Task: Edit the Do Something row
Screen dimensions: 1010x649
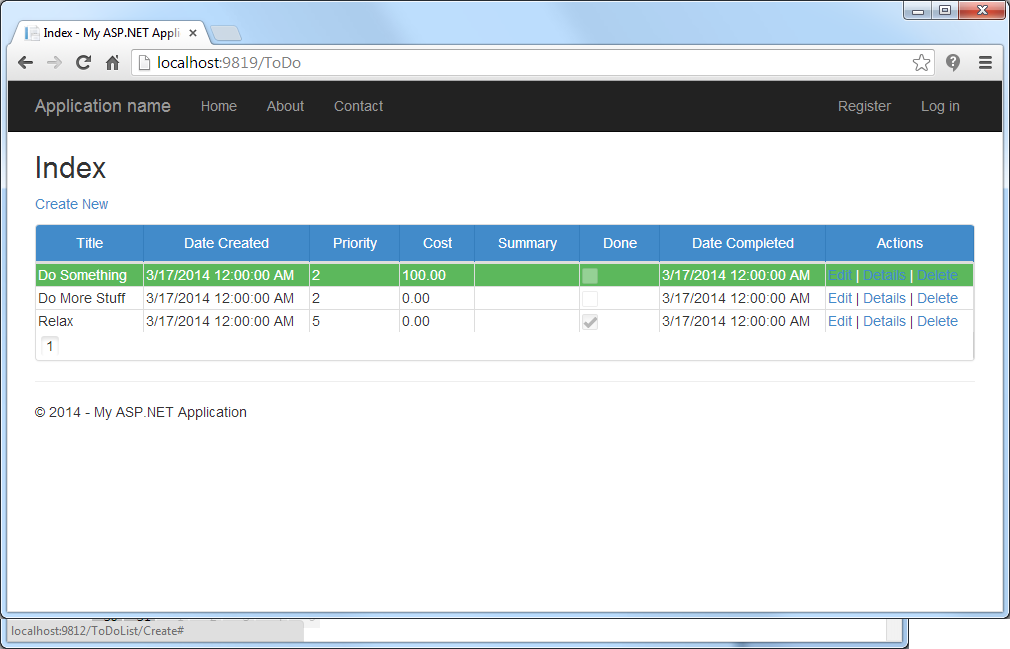Action: point(840,276)
